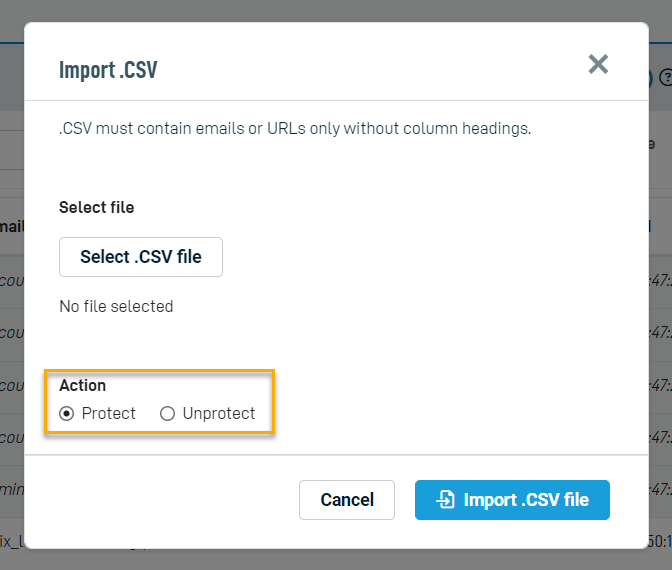Click the help question mark icon behind dialog
This screenshot has width=672, height=570.
point(666,78)
